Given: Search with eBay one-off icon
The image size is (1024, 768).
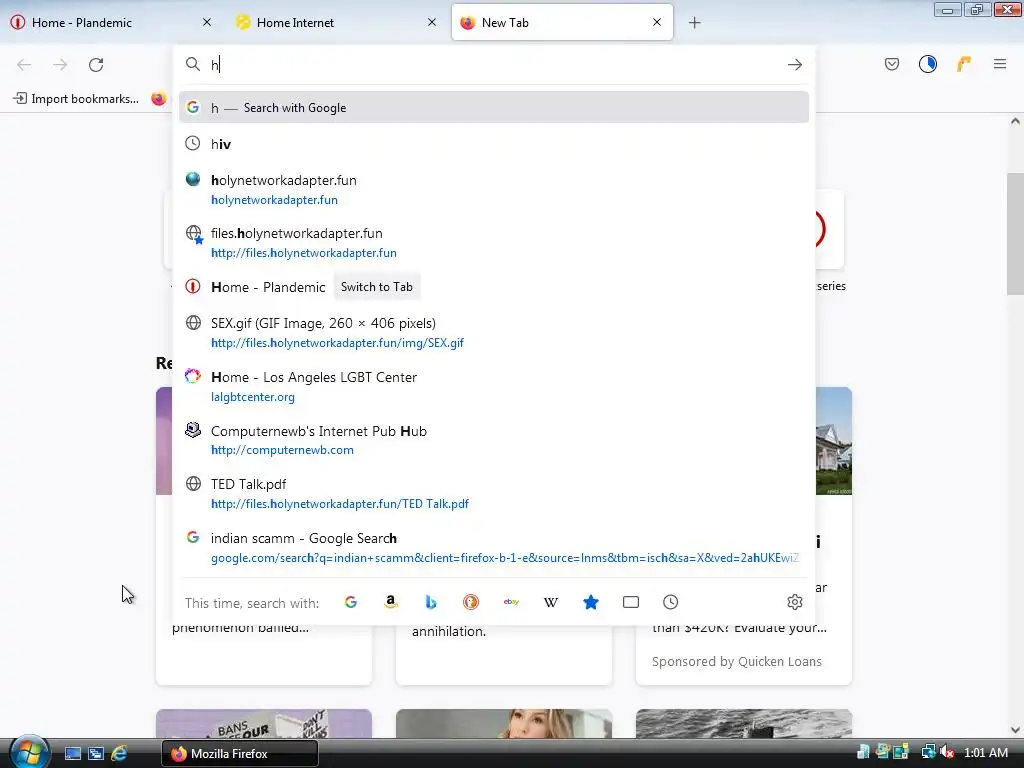Looking at the screenshot, I should [511, 602].
